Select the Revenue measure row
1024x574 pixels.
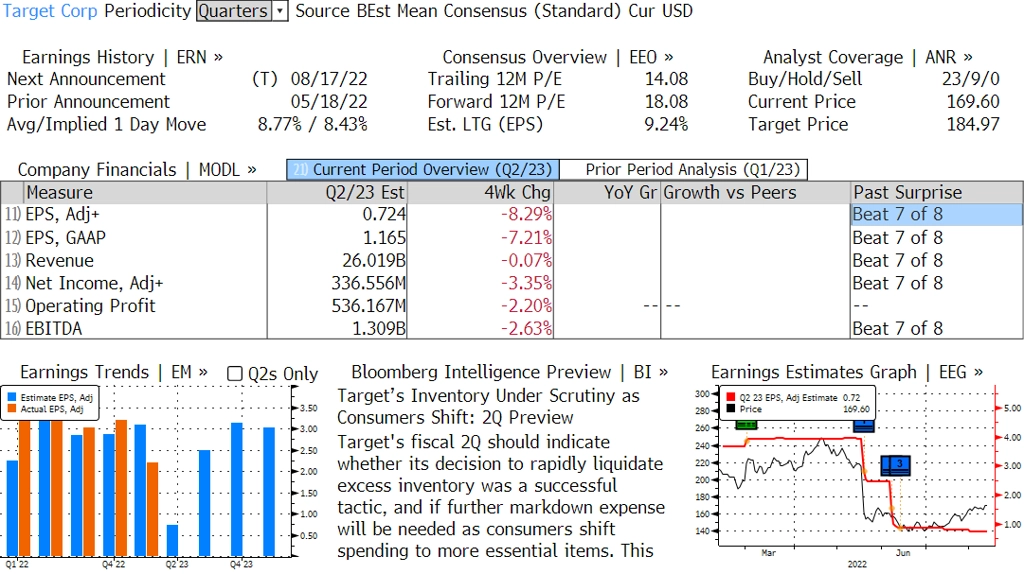coord(511,261)
